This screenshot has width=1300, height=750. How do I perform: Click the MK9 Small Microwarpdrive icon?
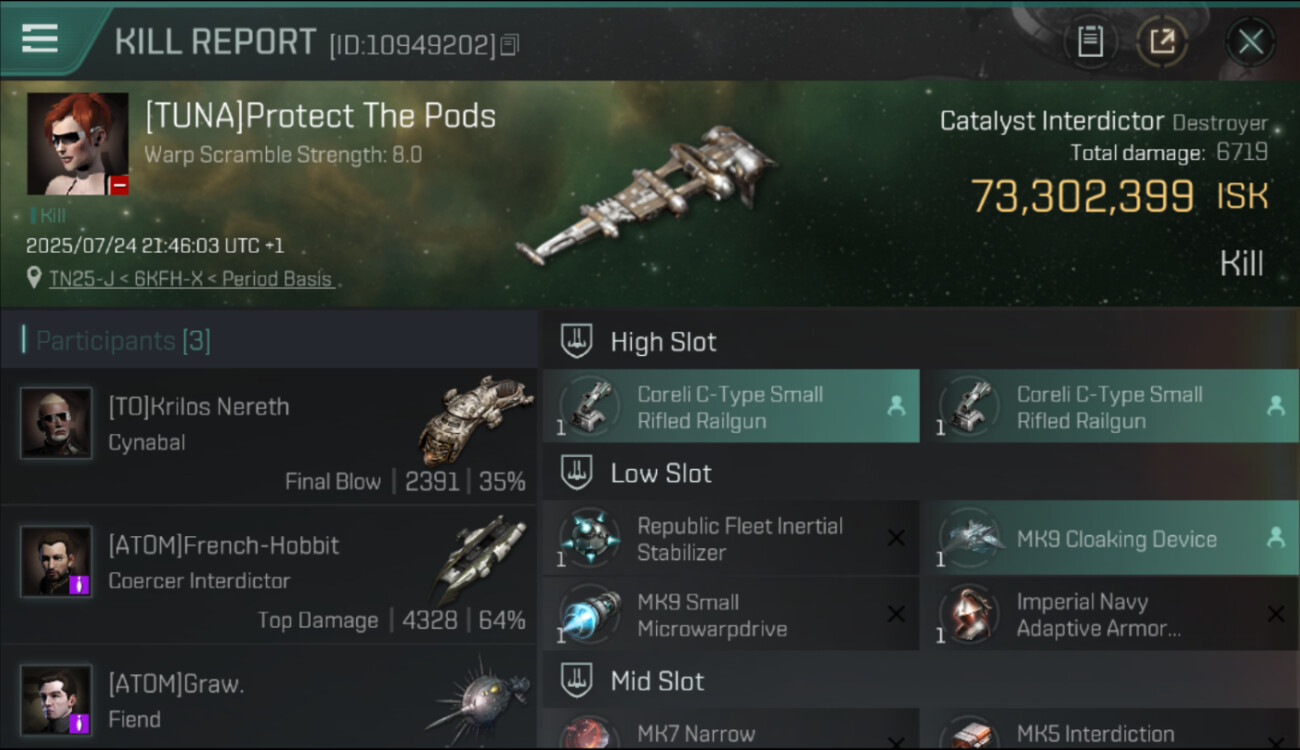click(x=590, y=615)
